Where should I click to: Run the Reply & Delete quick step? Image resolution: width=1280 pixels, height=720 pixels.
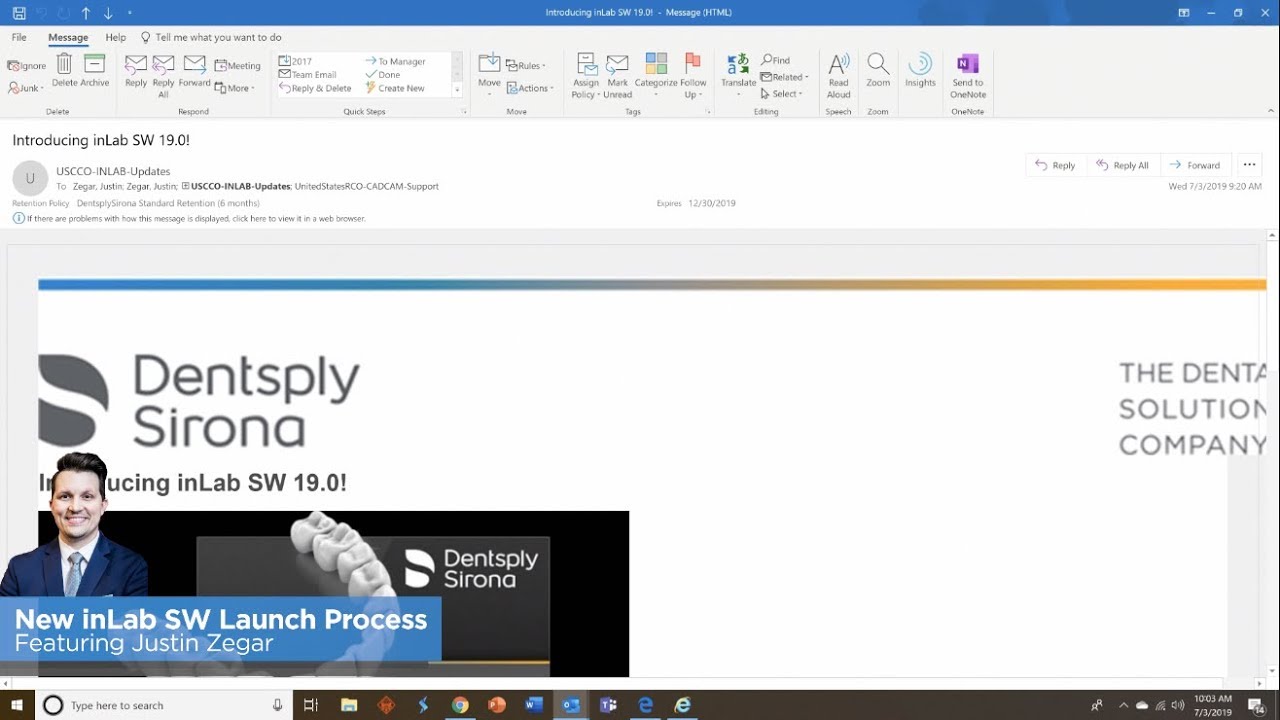click(x=315, y=88)
